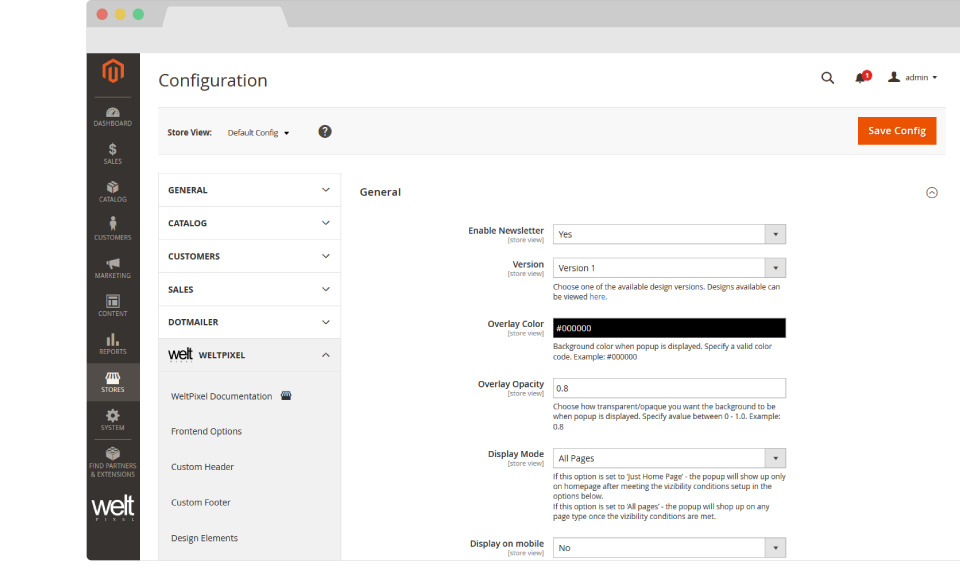960x574 pixels.
Task: Open the Dashboard sidebar icon
Action: click(x=112, y=116)
